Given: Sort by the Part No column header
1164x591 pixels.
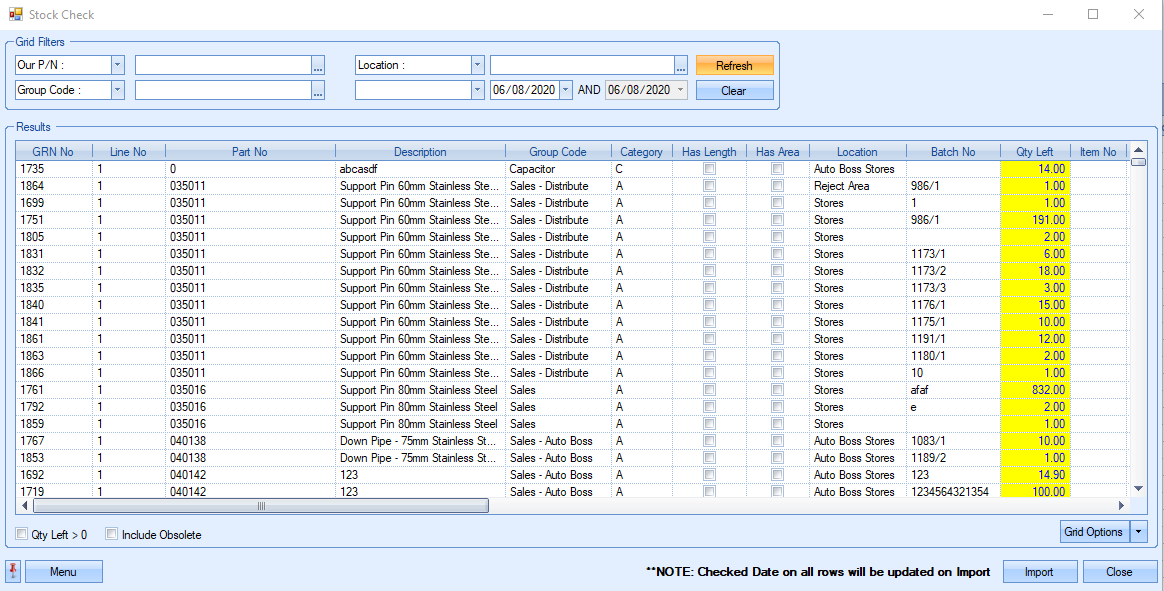Looking at the screenshot, I should tap(249, 152).
